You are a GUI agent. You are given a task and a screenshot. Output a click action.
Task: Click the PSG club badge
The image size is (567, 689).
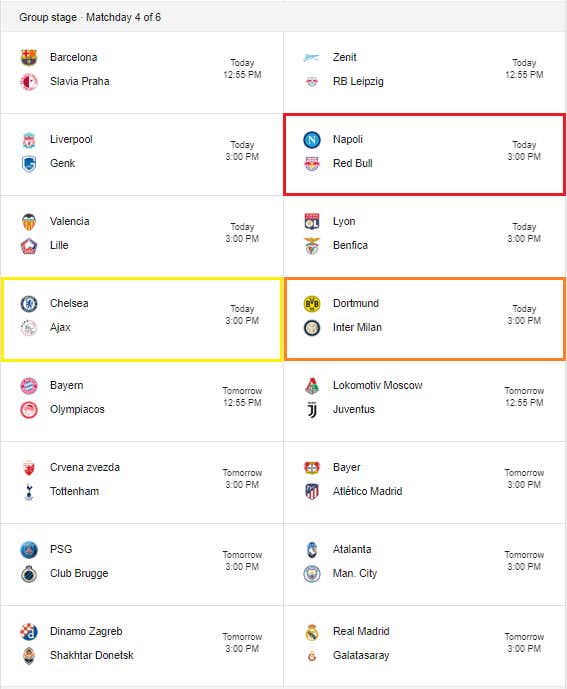pos(29,550)
